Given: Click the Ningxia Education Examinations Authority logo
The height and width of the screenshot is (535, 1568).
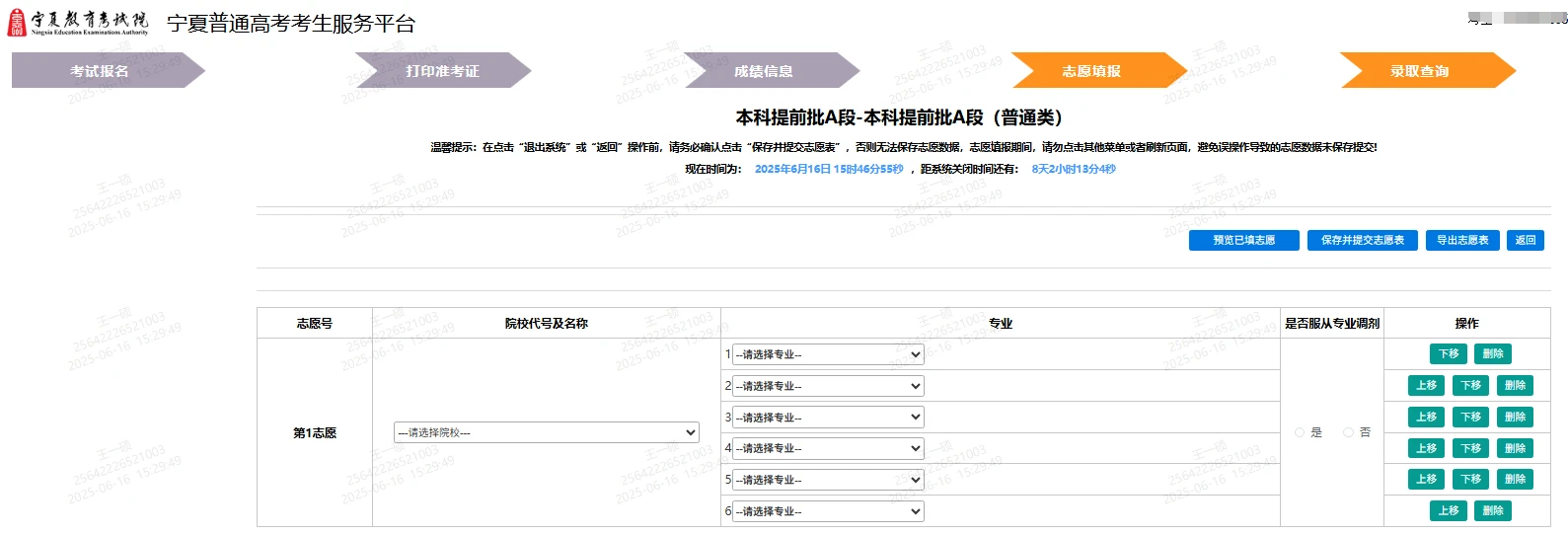Looking at the screenshot, I should point(77,23).
